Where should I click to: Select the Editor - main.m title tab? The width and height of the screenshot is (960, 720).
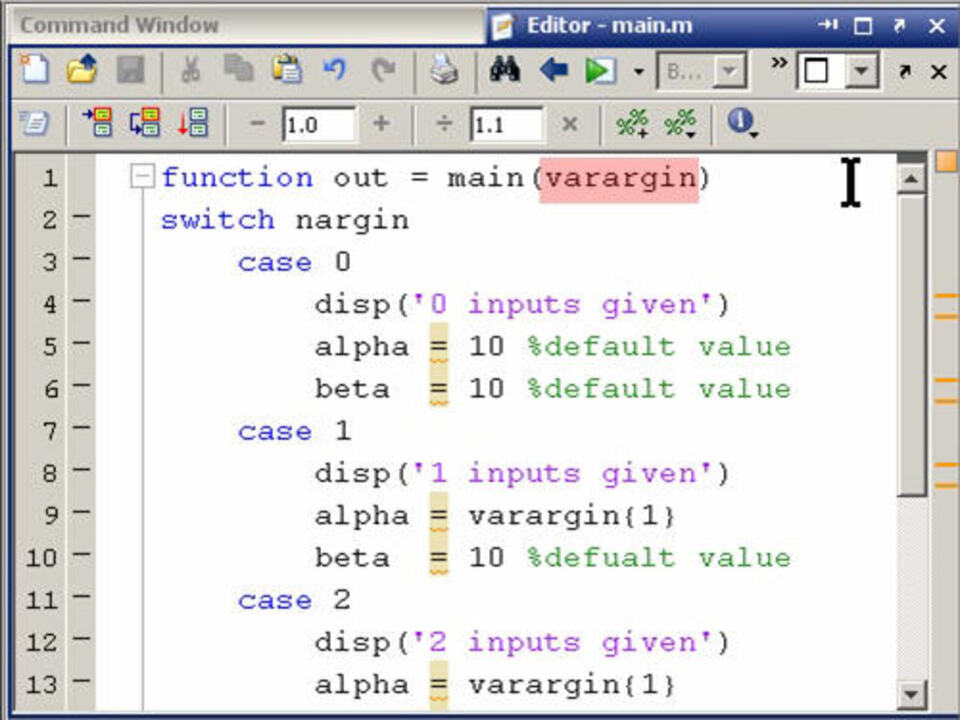[608, 25]
